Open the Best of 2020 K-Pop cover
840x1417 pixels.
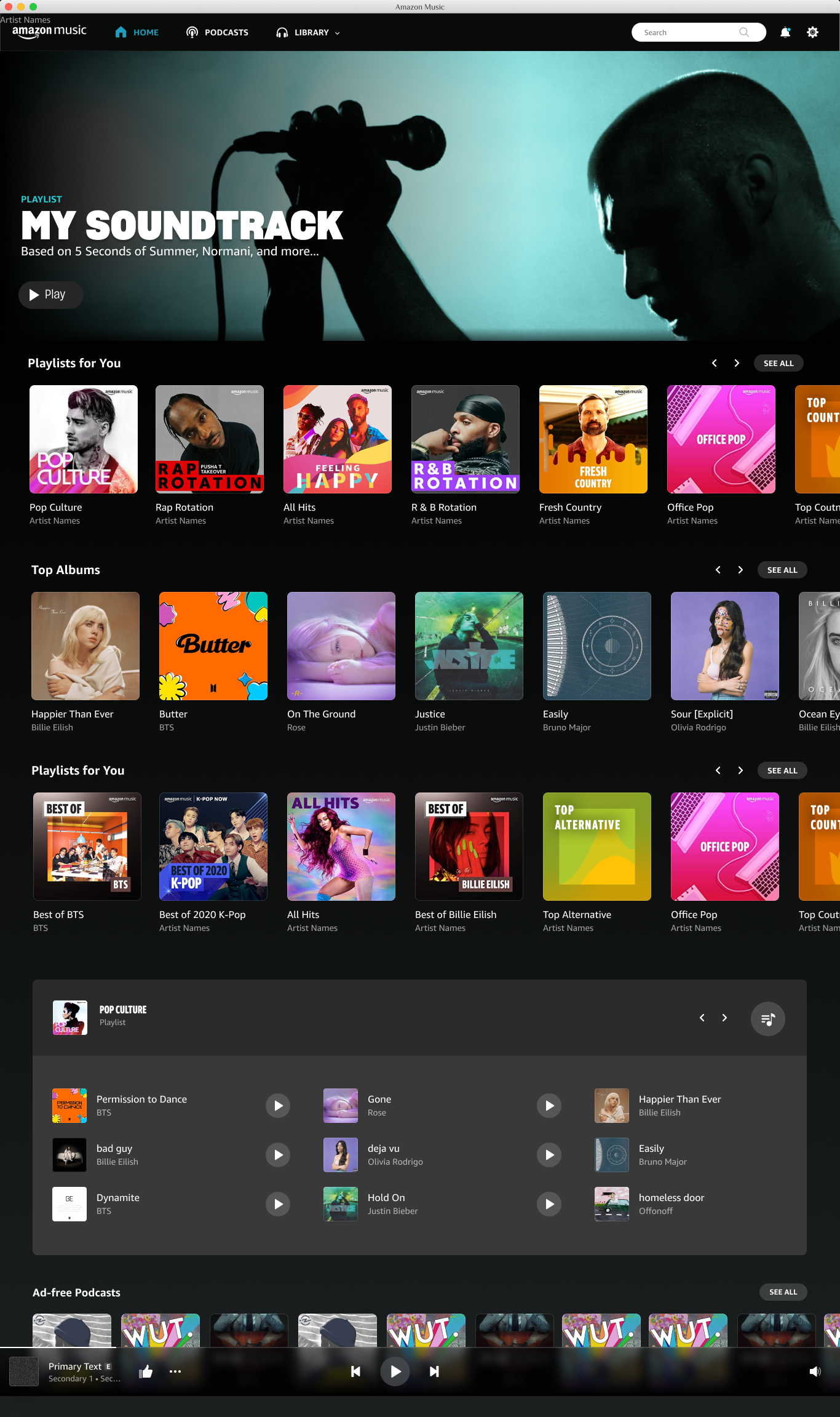coord(213,847)
